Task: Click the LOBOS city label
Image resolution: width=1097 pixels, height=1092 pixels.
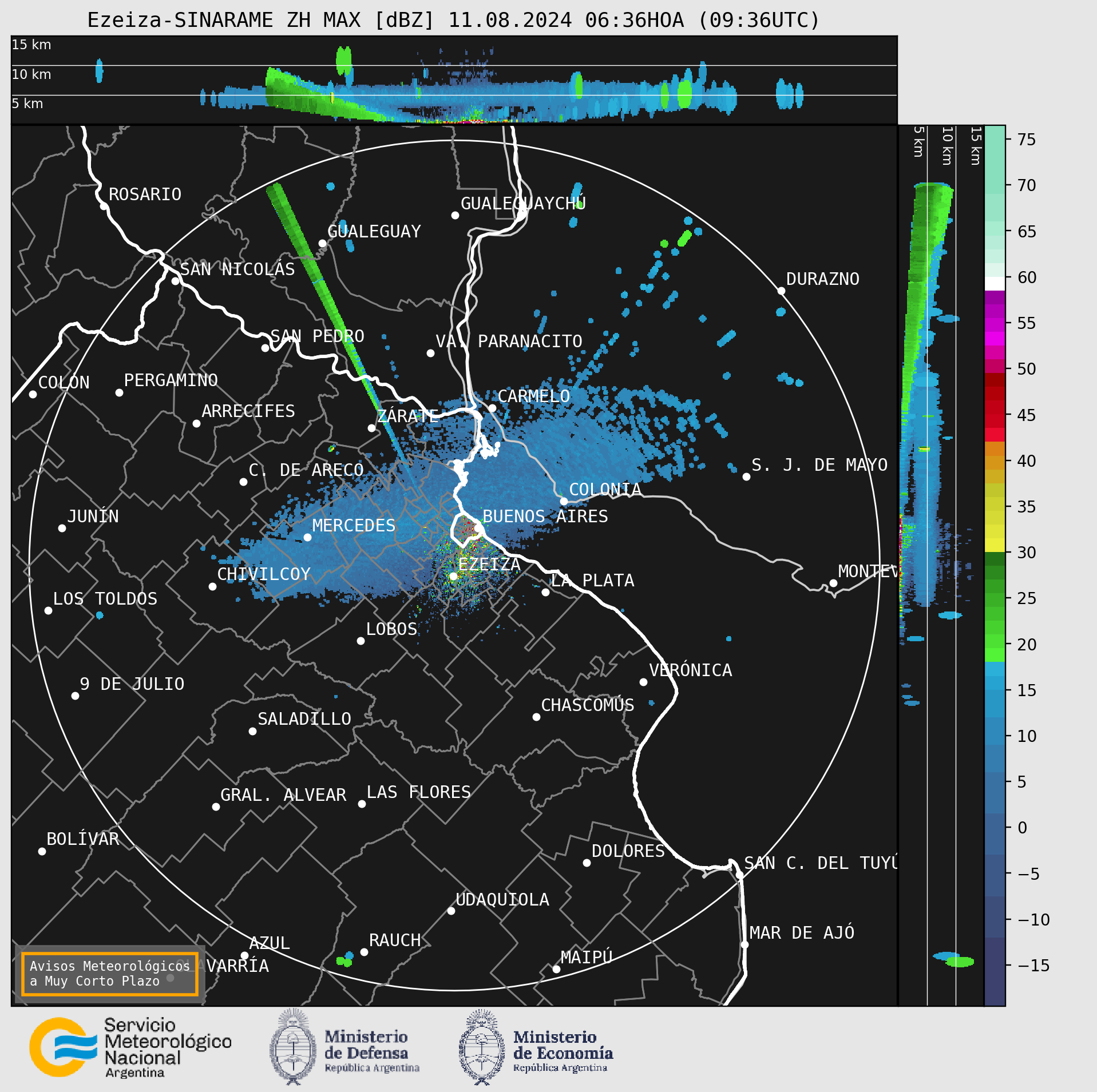Action: pyautogui.click(x=391, y=629)
